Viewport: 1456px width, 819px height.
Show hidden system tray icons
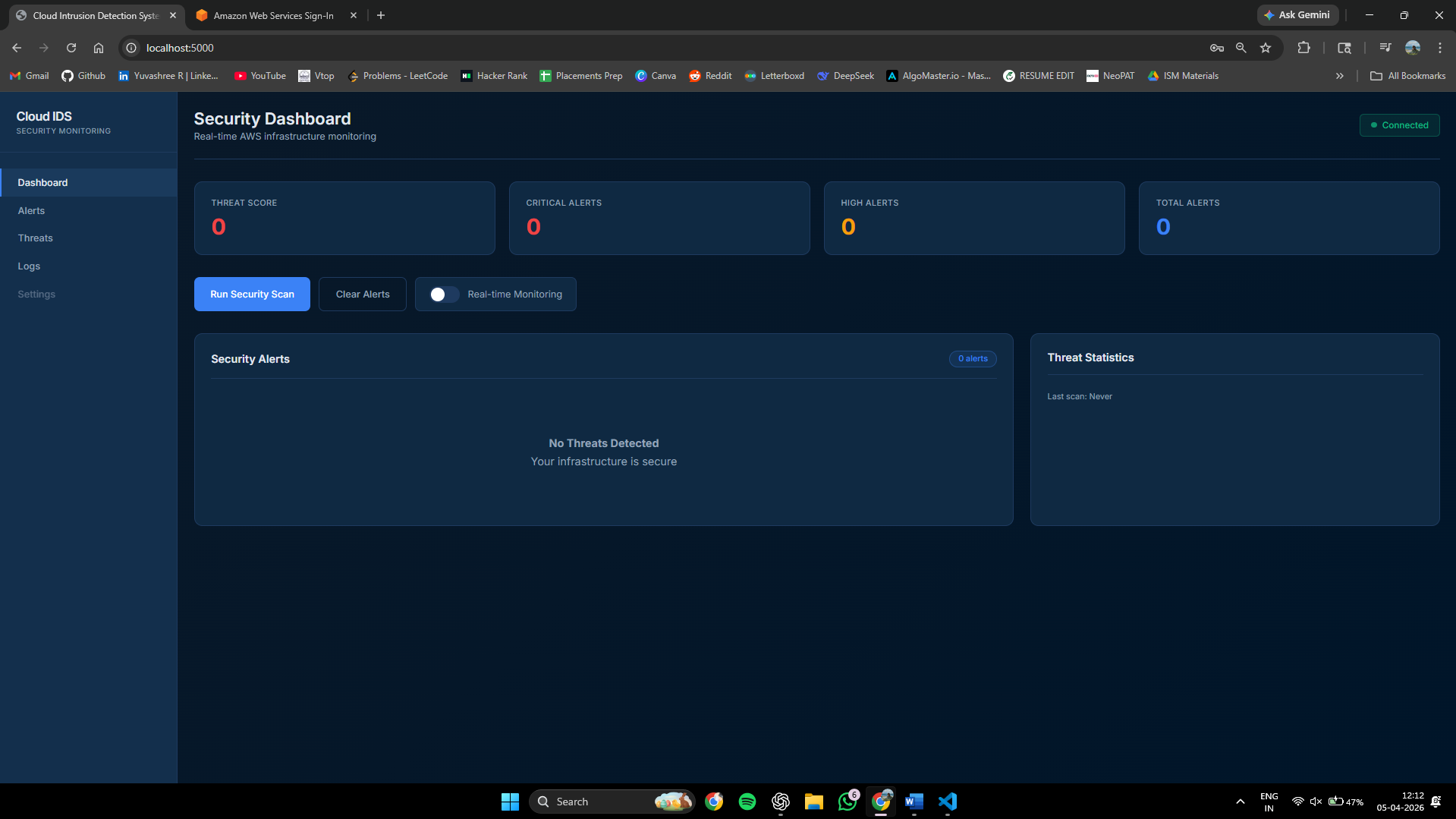[x=1241, y=802]
